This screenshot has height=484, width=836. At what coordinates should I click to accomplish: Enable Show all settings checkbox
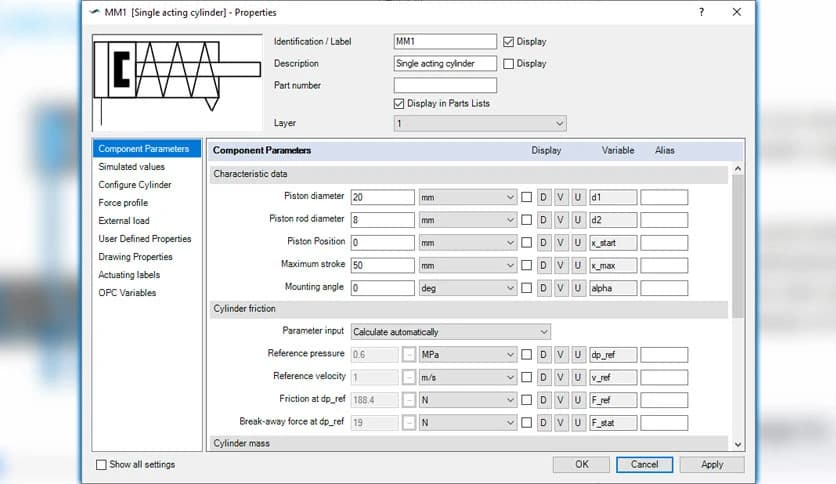pos(101,465)
